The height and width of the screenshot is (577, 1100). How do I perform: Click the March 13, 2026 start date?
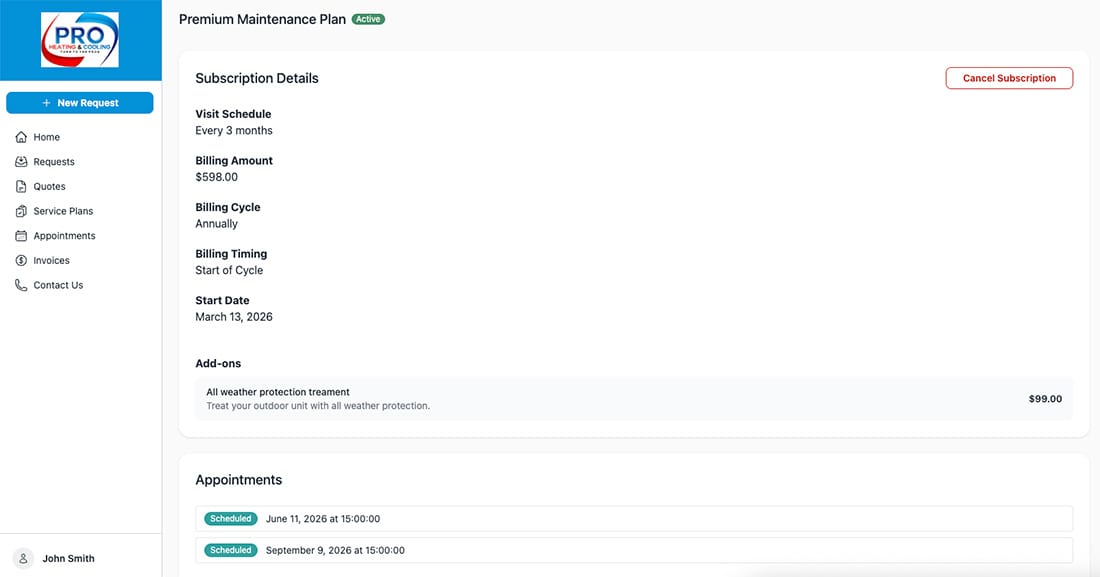click(234, 317)
